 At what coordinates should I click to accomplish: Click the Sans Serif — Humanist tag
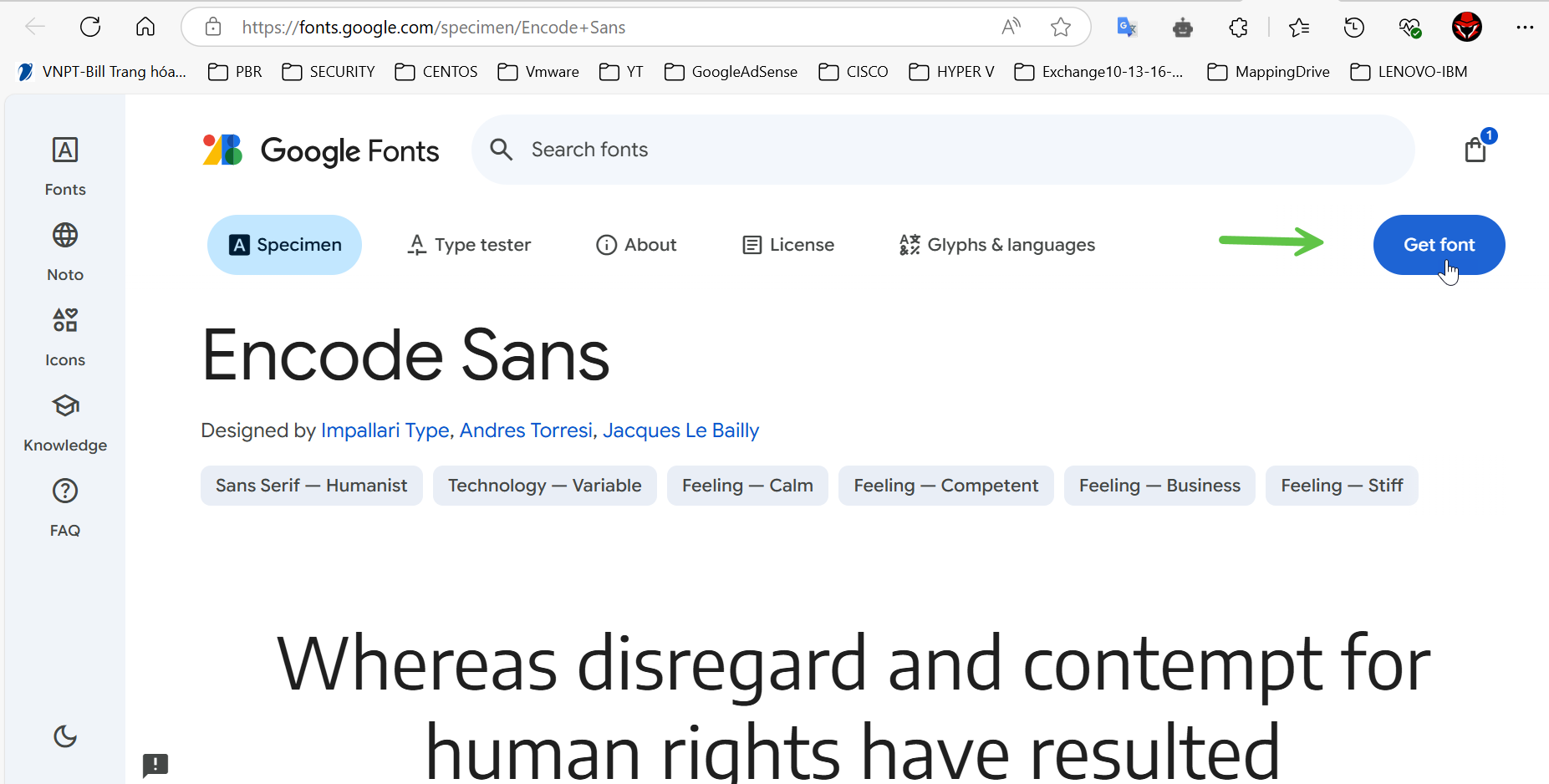[312, 486]
